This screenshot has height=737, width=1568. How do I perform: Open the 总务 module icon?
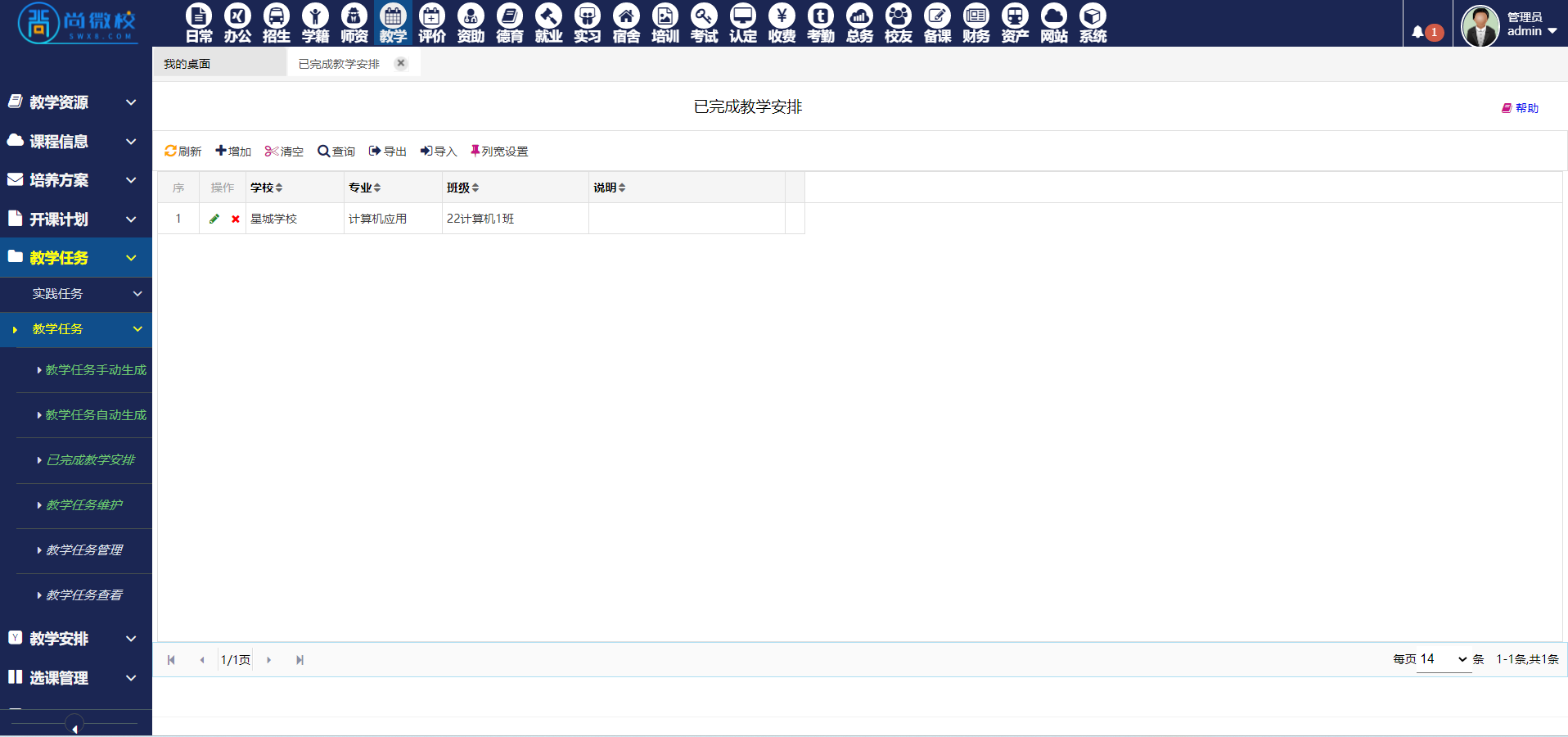click(x=859, y=23)
